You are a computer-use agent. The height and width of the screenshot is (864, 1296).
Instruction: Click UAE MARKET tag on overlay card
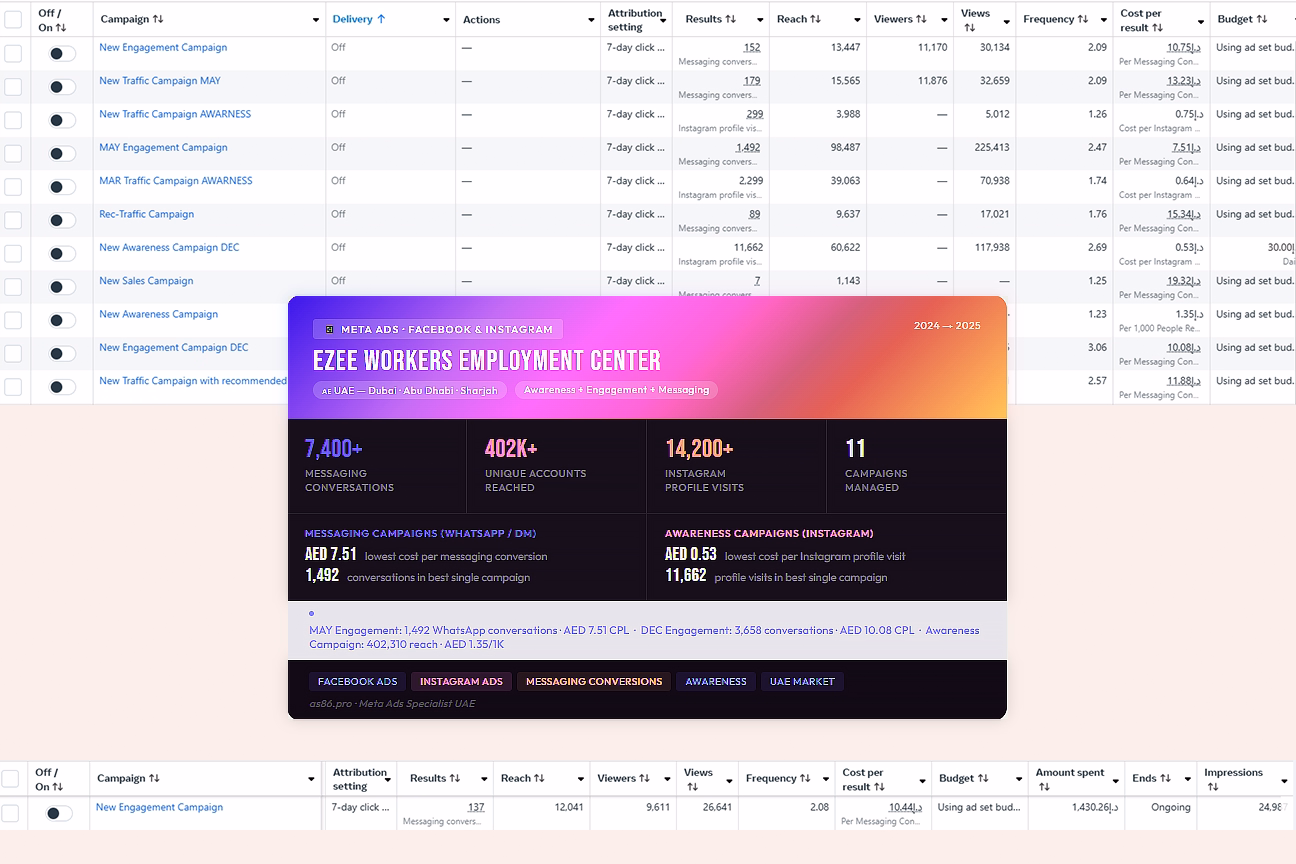click(802, 682)
